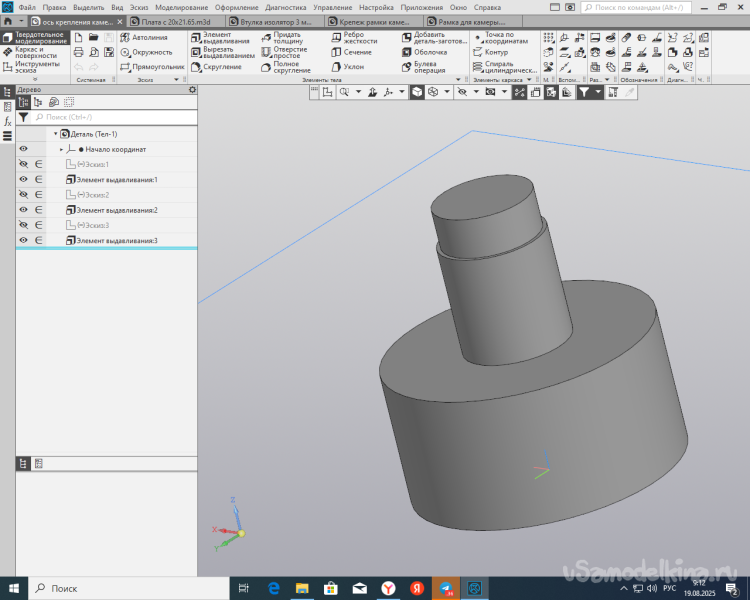The height and width of the screenshot is (600, 750).
Task: Select Элемент выдавливания:3 in the tree
Action: pos(117,241)
